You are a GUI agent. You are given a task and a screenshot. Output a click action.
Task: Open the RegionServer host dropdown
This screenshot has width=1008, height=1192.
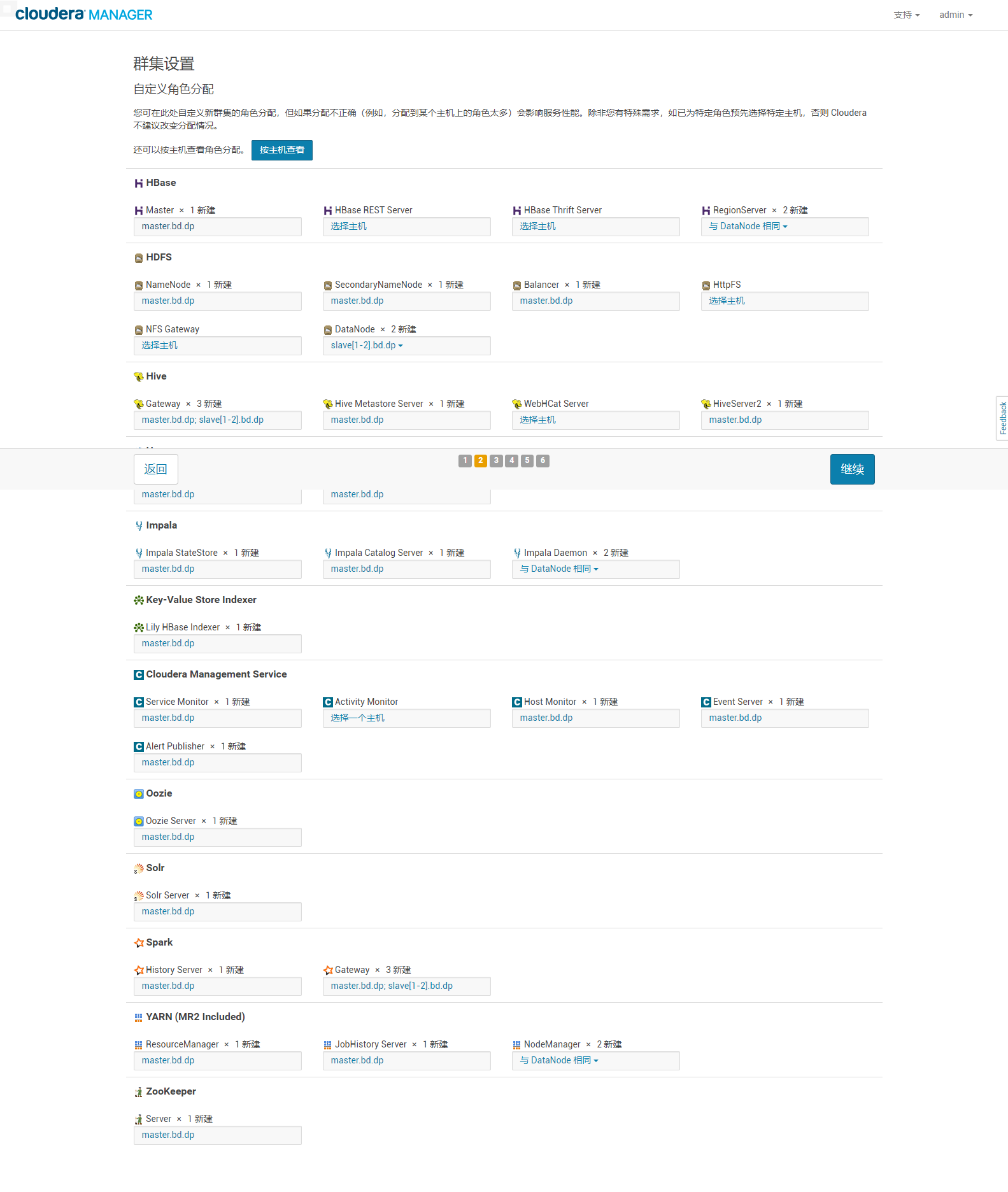pyautogui.click(x=748, y=227)
